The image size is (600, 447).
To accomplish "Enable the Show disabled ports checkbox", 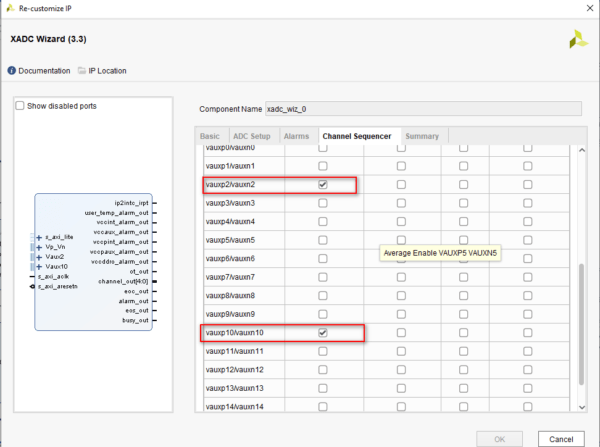I will click(22, 106).
